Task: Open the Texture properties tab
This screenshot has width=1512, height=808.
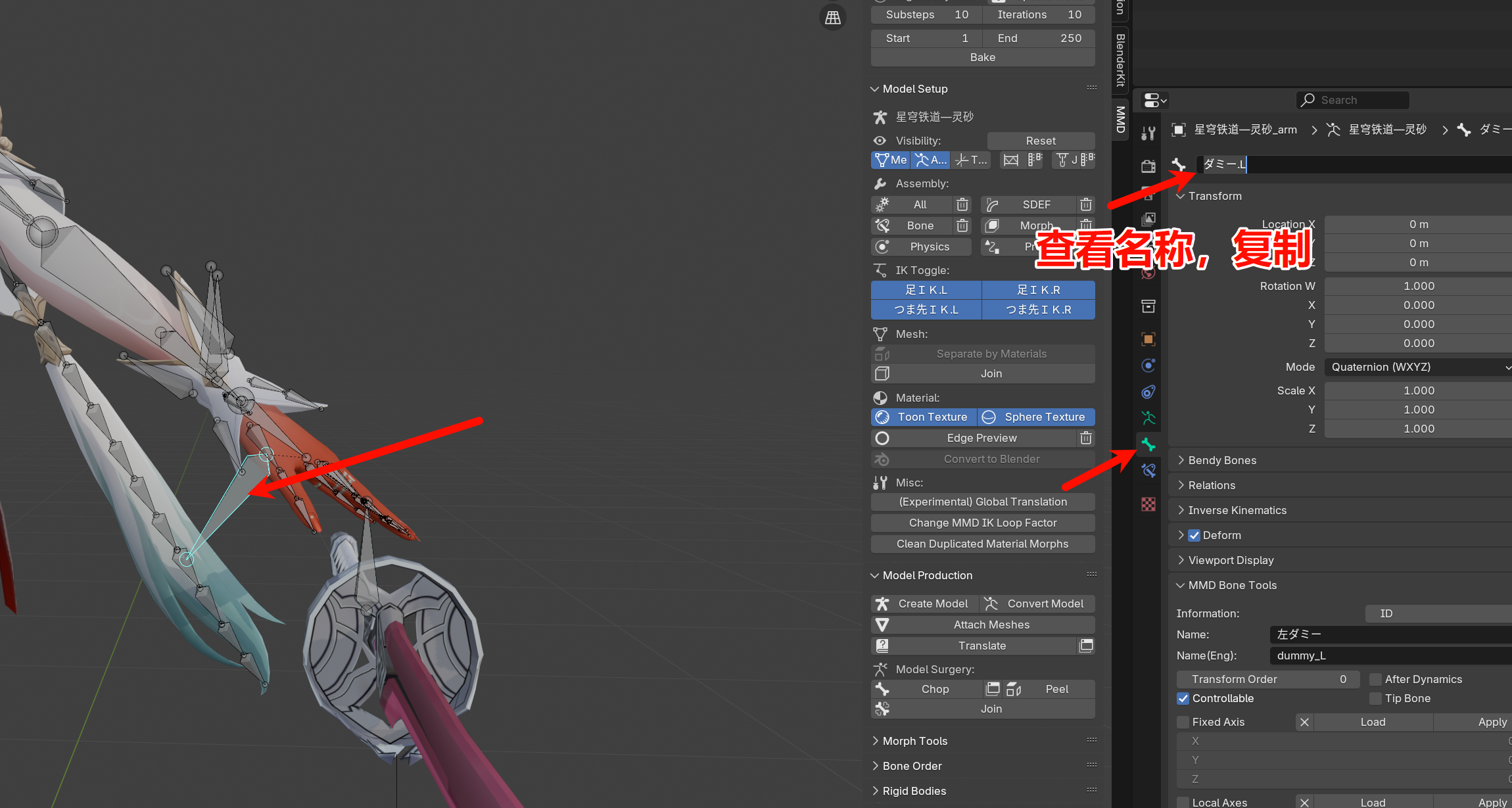Action: pyautogui.click(x=1148, y=504)
